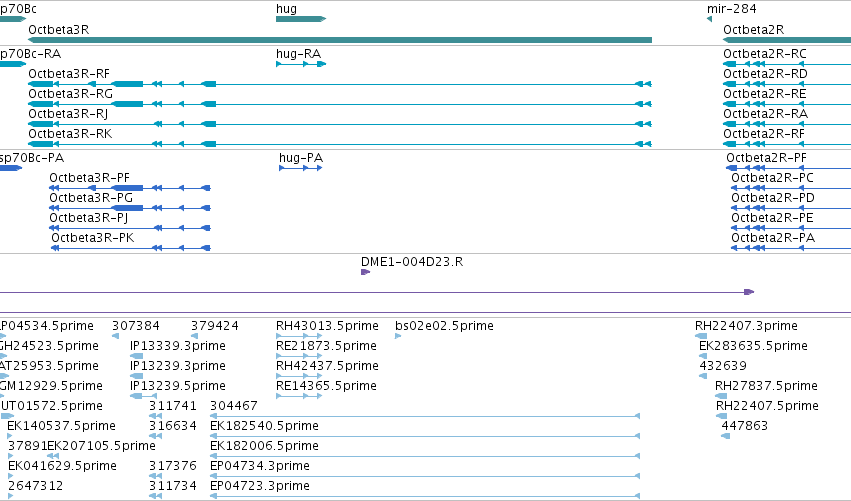Click EST 317376
The height and width of the screenshot is (501, 851).
[x=173, y=467]
